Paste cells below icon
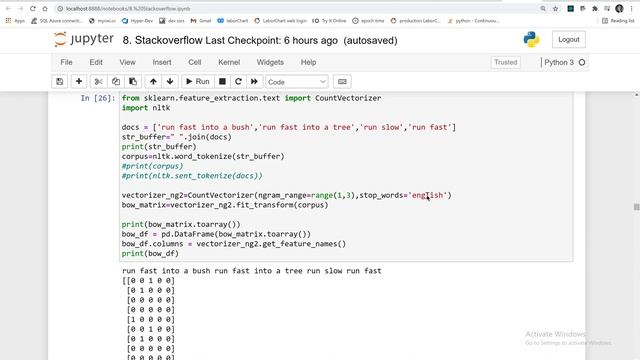This screenshot has width=640, height=360. coord(133,82)
